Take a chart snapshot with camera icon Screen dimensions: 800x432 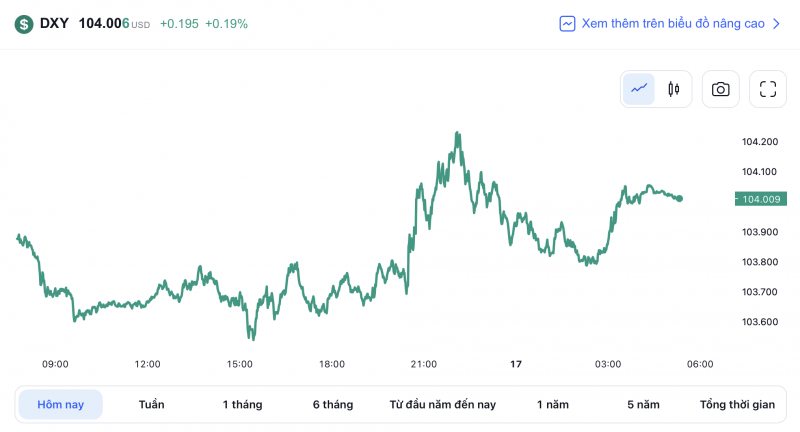(720, 89)
